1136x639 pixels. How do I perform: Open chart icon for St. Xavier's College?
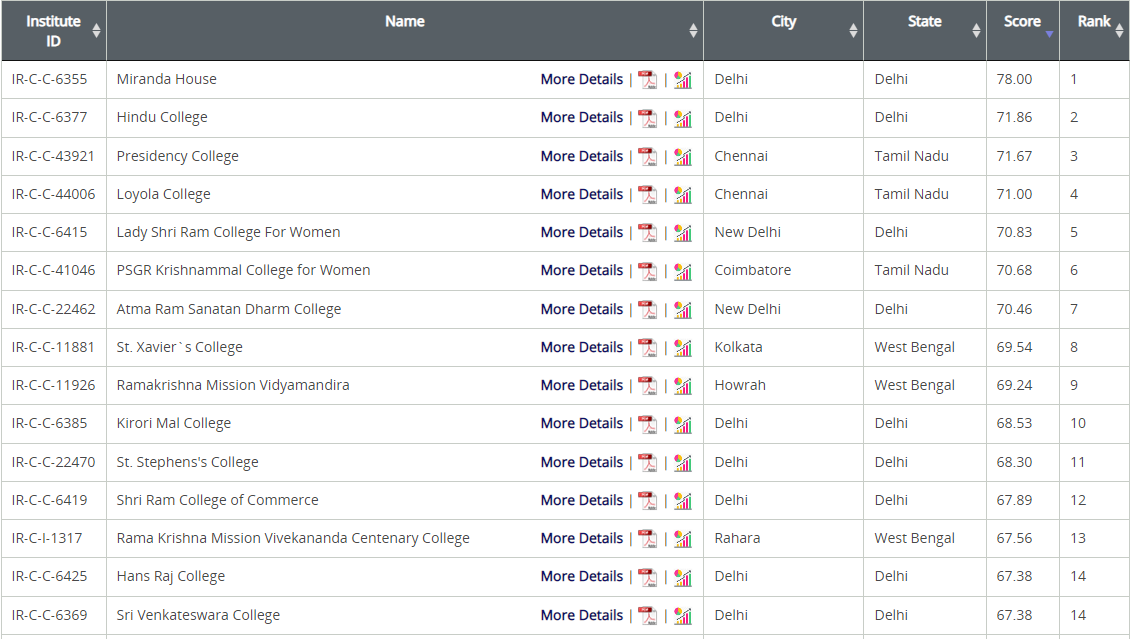pyautogui.click(x=682, y=348)
